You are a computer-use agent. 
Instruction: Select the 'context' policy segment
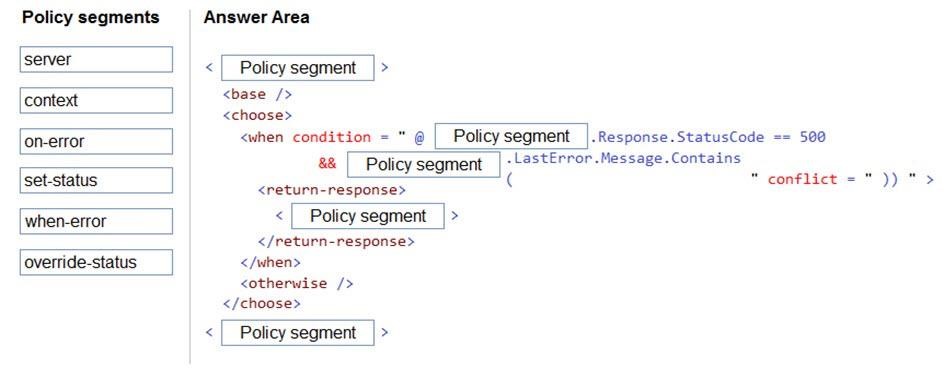click(96, 101)
